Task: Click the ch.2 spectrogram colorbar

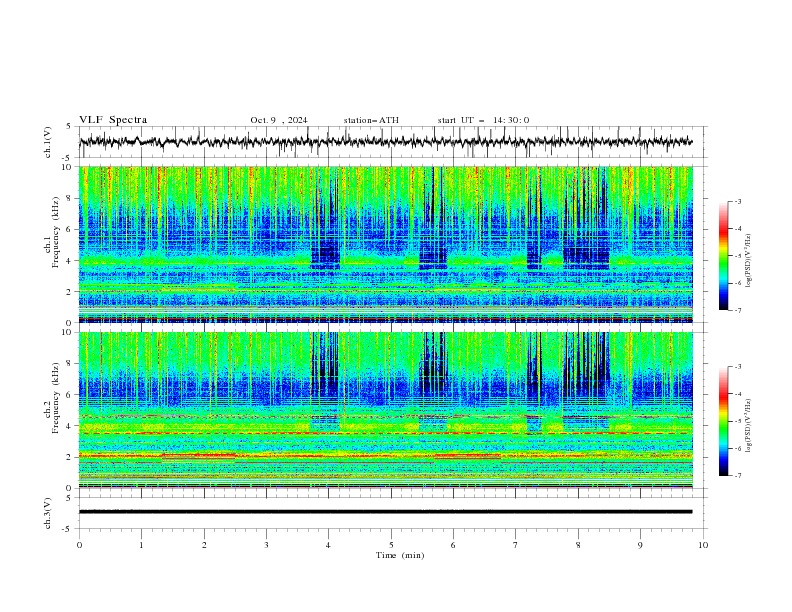Action: tap(724, 421)
